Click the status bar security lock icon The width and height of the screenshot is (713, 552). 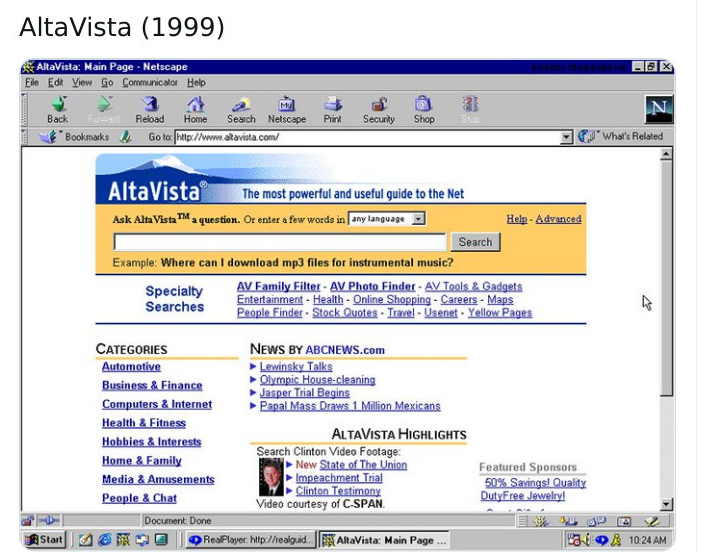tap(28, 520)
